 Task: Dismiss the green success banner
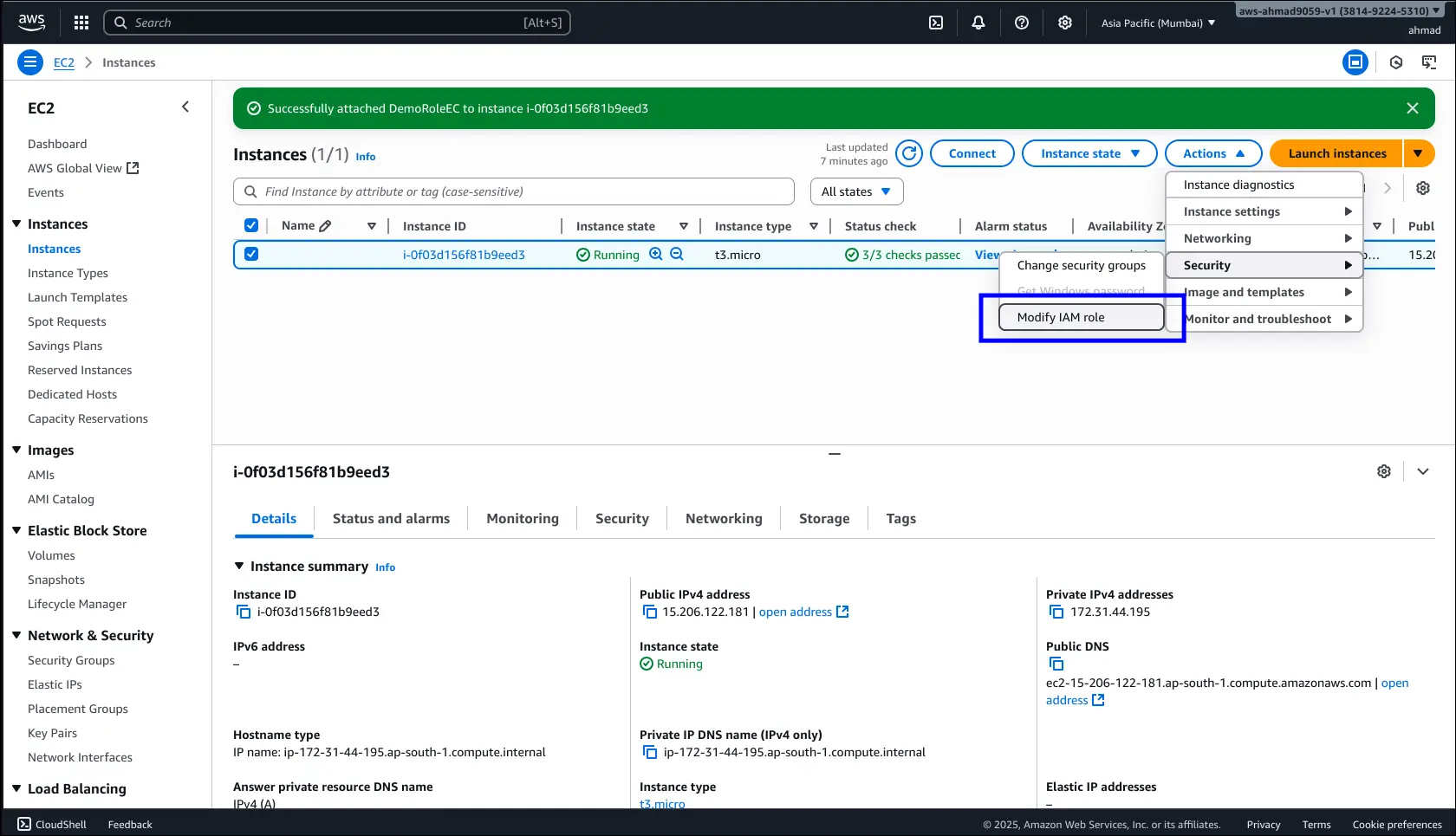tap(1413, 108)
